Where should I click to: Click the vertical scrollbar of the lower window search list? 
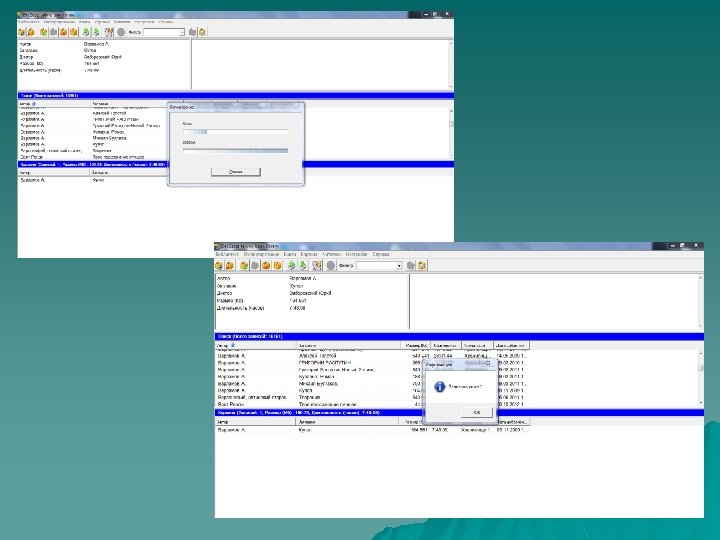coord(701,378)
